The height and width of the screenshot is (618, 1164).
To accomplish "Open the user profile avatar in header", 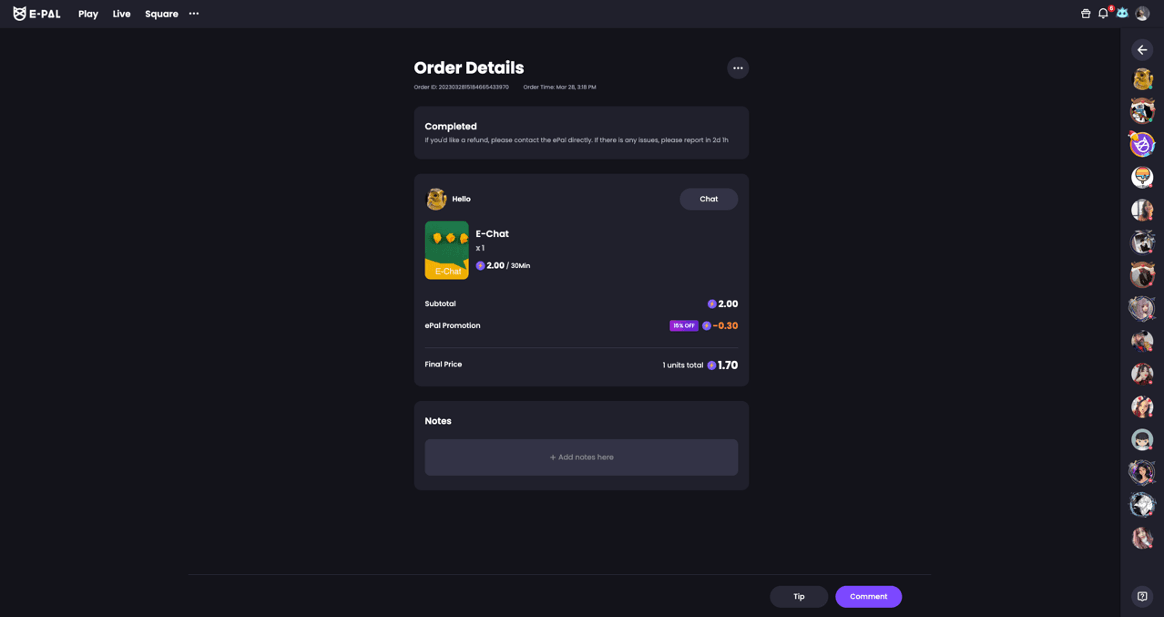I will [x=1142, y=14].
